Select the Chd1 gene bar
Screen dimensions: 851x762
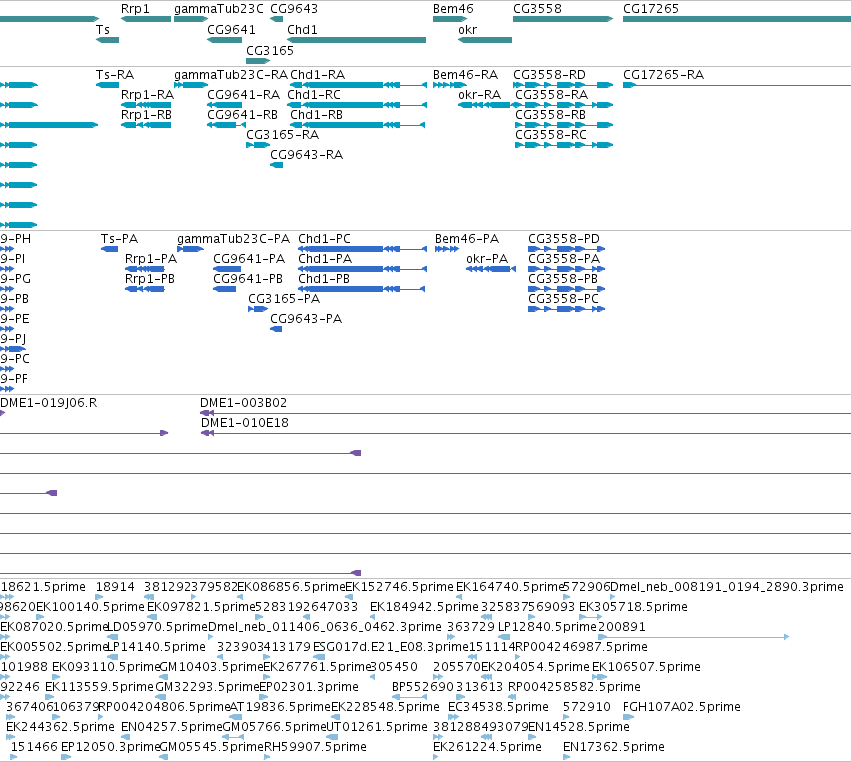357,40
